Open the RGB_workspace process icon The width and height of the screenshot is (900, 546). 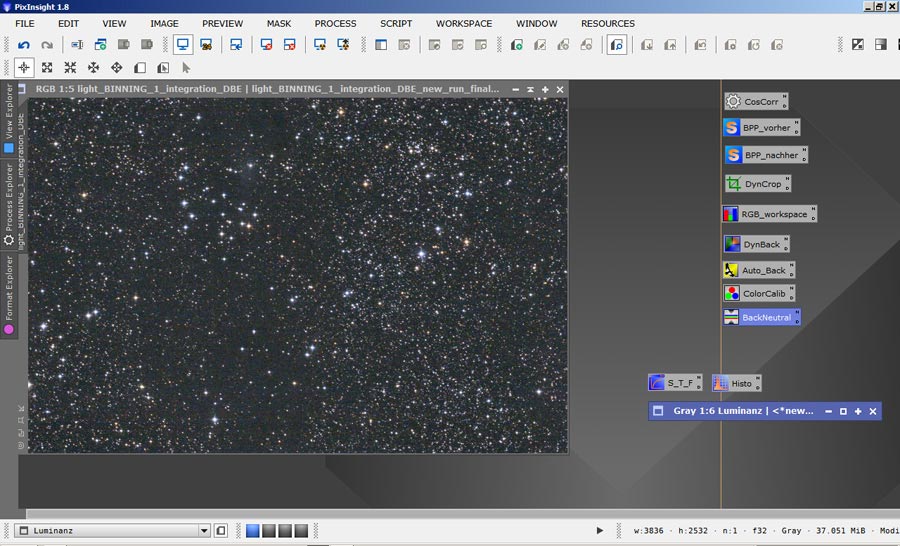pyautogui.click(x=769, y=214)
